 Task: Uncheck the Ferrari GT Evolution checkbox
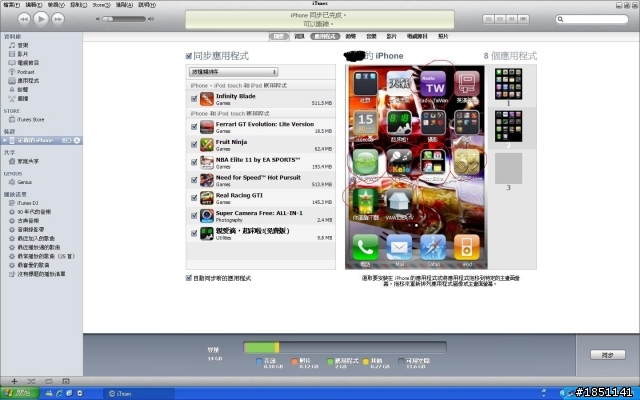tap(194, 127)
